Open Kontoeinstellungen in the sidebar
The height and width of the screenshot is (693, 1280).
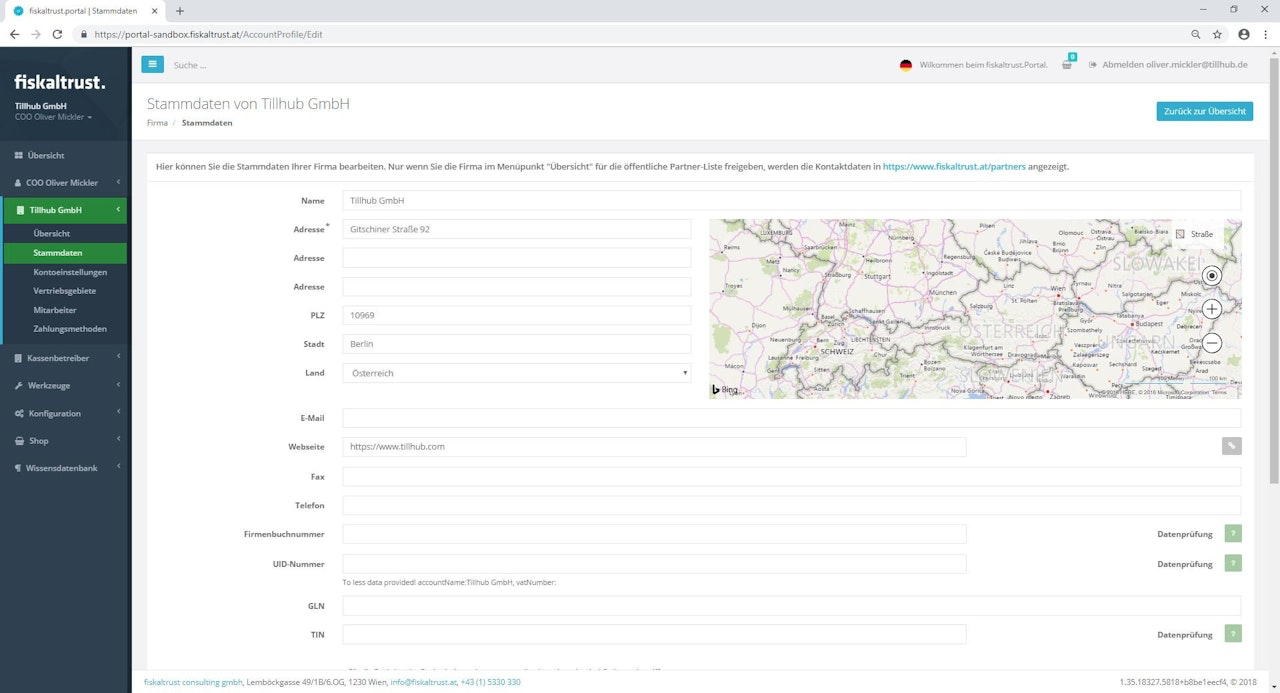tap(70, 272)
